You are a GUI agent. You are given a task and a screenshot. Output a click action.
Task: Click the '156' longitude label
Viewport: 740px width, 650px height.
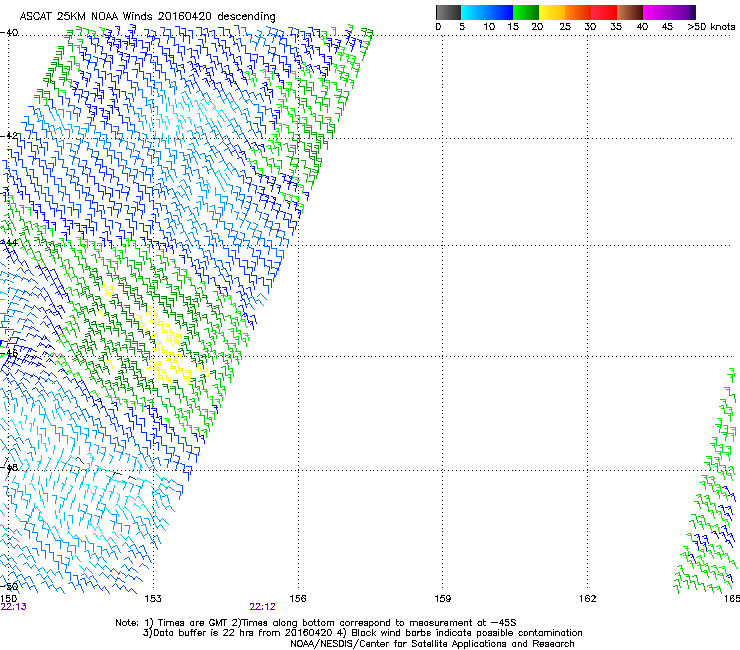point(298,599)
